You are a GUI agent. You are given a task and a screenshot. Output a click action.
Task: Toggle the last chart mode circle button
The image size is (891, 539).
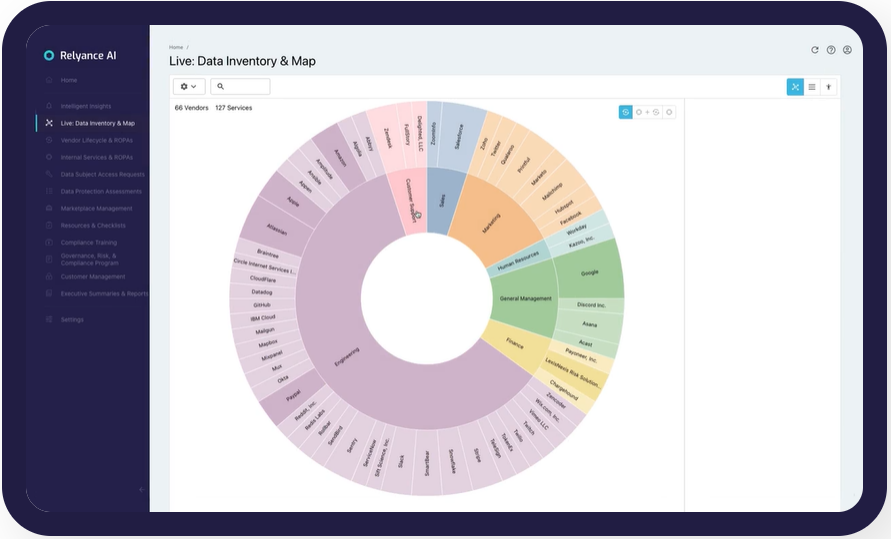pos(669,112)
